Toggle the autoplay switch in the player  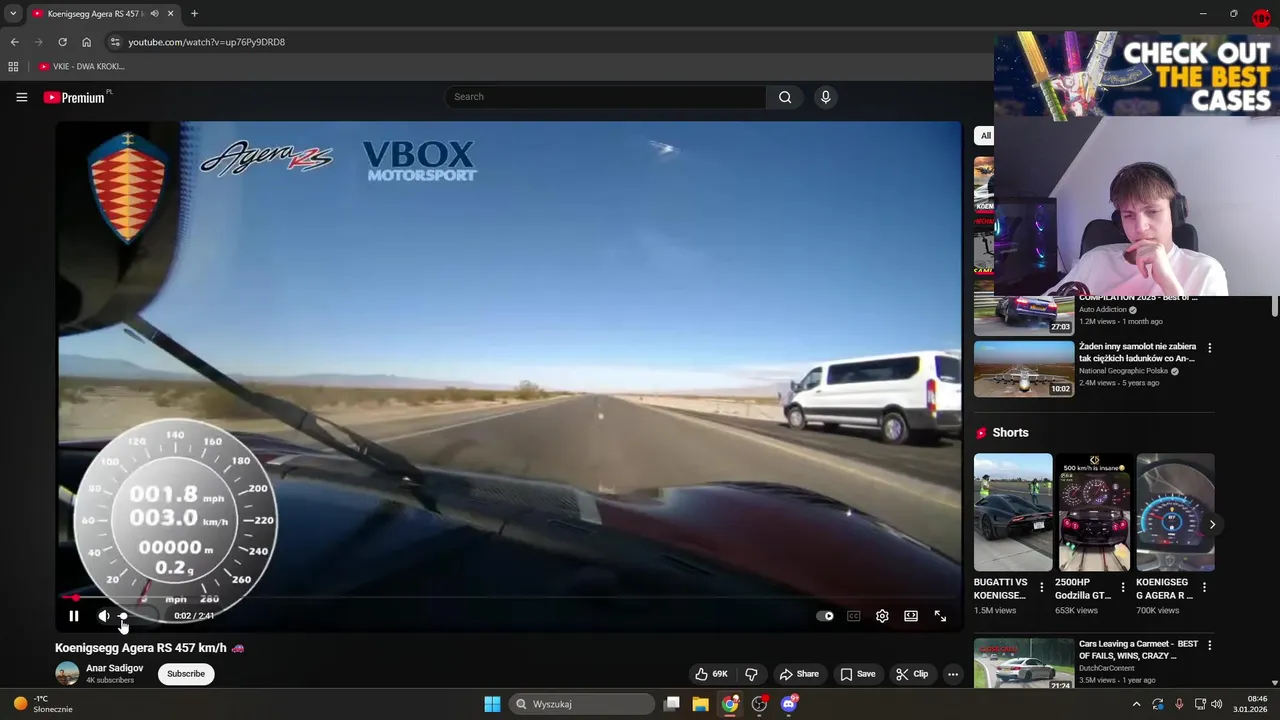click(825, 616)
